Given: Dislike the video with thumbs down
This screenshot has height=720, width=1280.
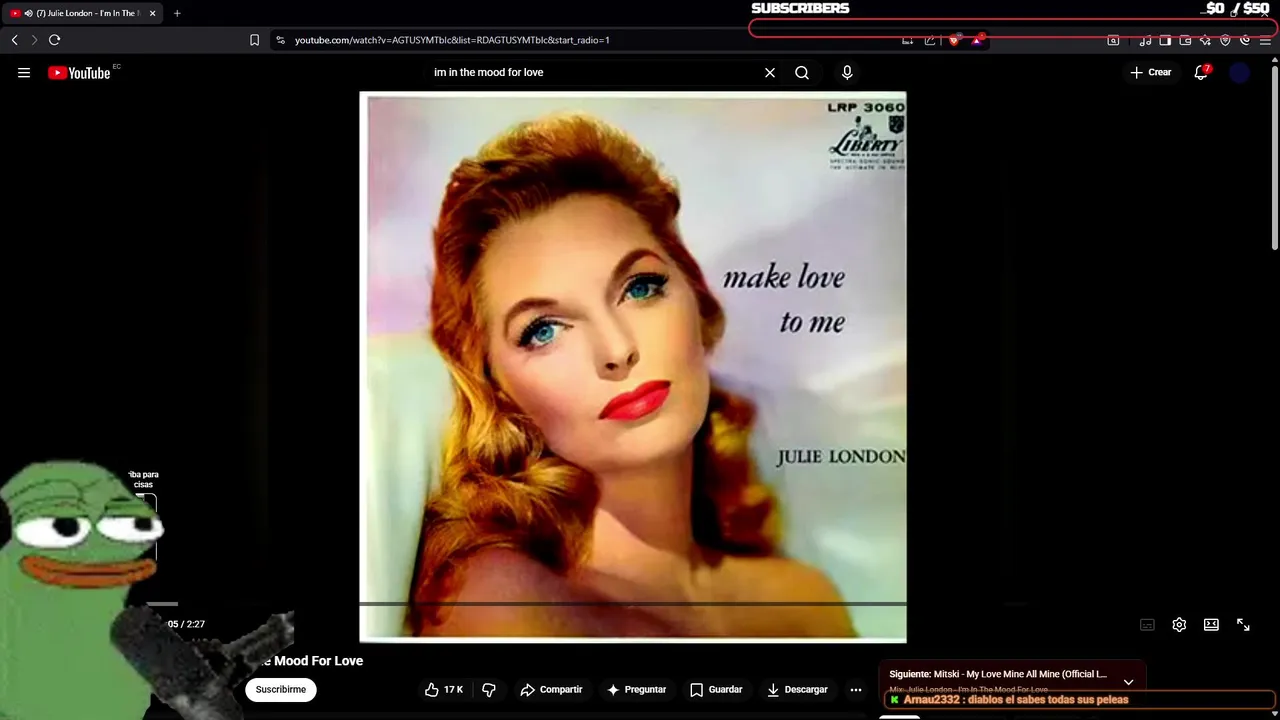Looking at the screenshot, I should pyautogui.click(x=489, y=689).
